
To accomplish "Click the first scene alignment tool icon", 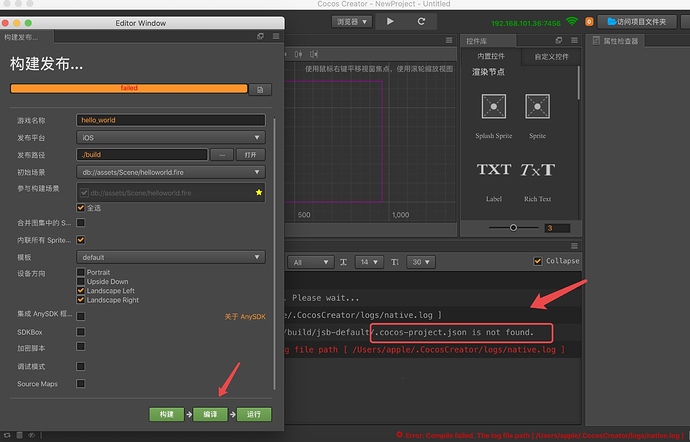I will tap(298, 54).
